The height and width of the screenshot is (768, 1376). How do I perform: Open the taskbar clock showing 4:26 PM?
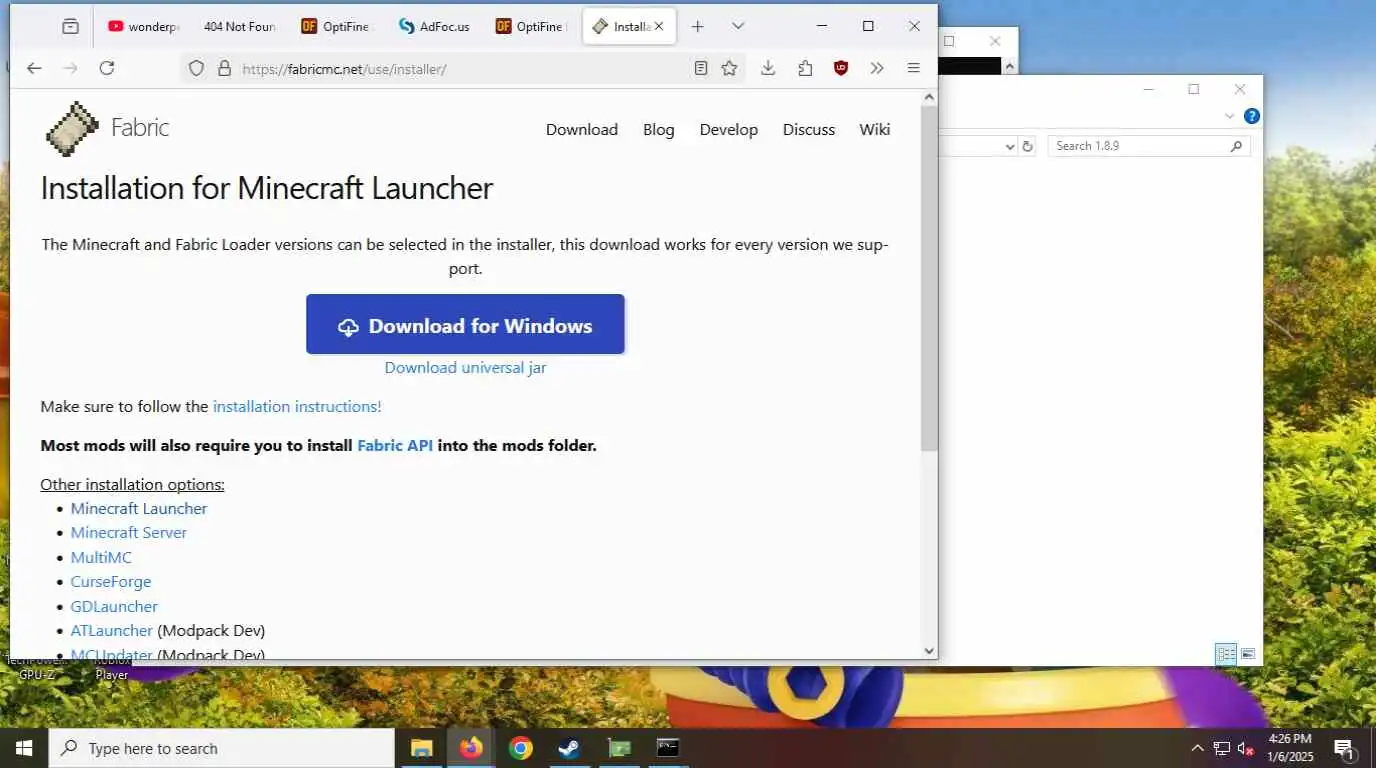tap(1290, 748)
